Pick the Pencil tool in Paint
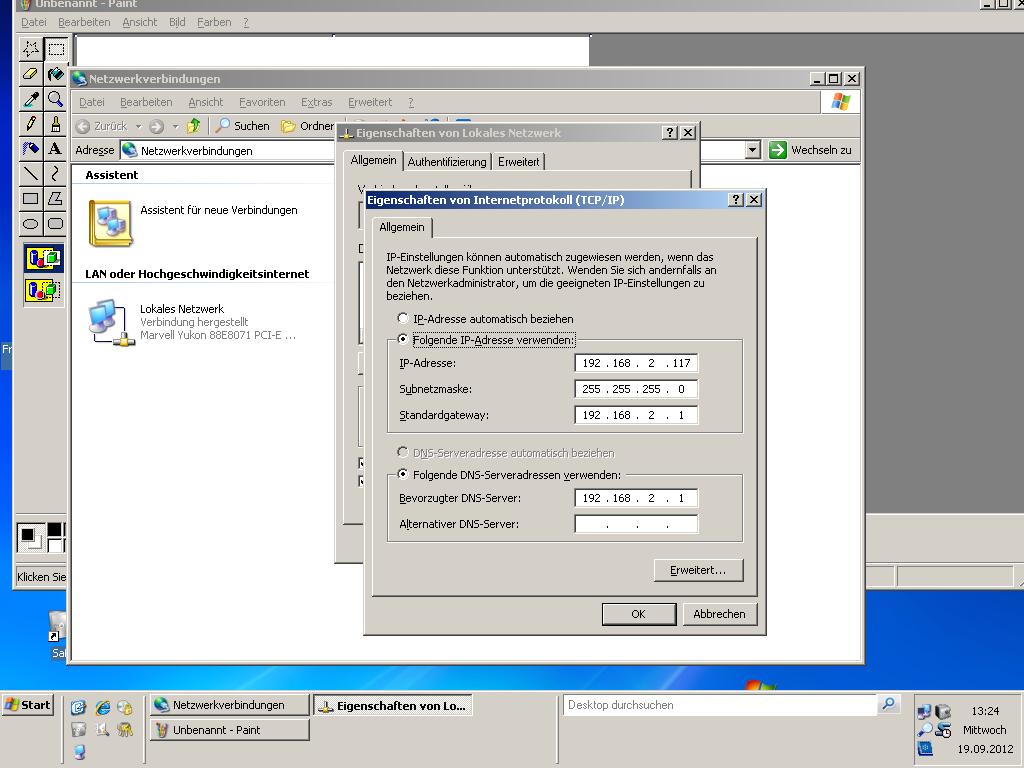 pyautogui.click(x=30, y=124)
